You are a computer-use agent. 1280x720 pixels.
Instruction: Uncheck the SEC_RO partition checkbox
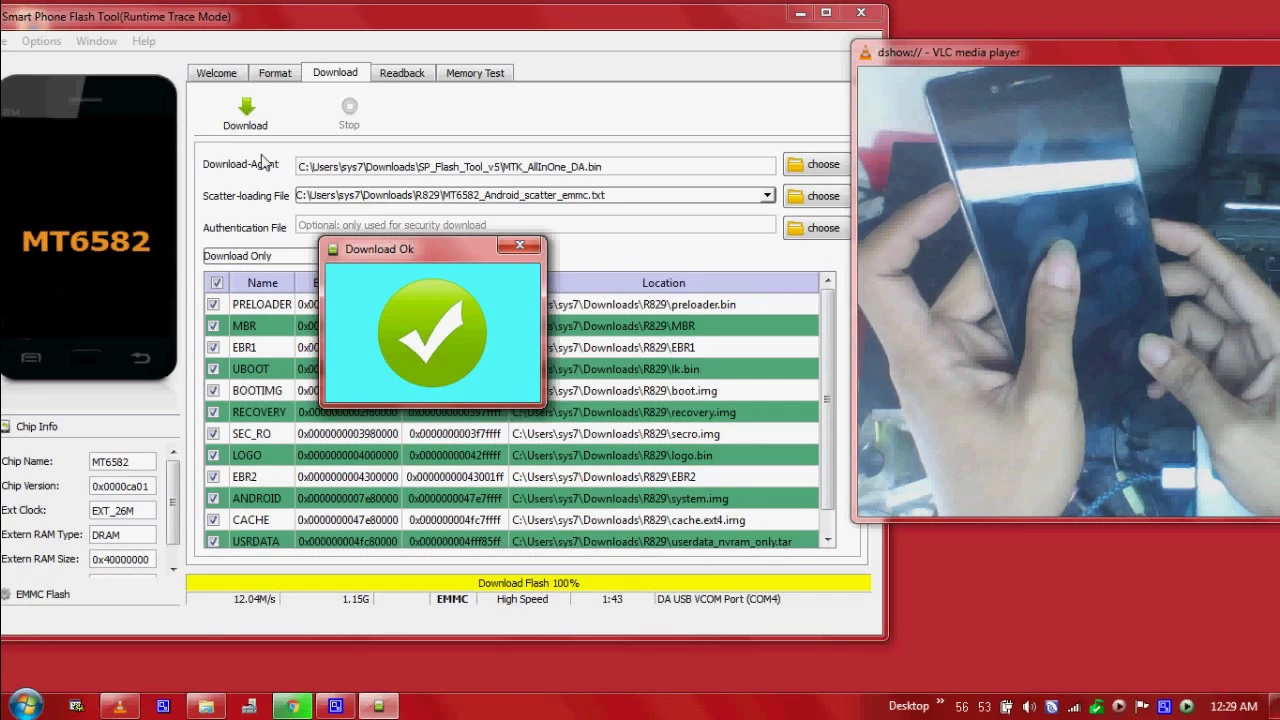click(x=213, y=434)
